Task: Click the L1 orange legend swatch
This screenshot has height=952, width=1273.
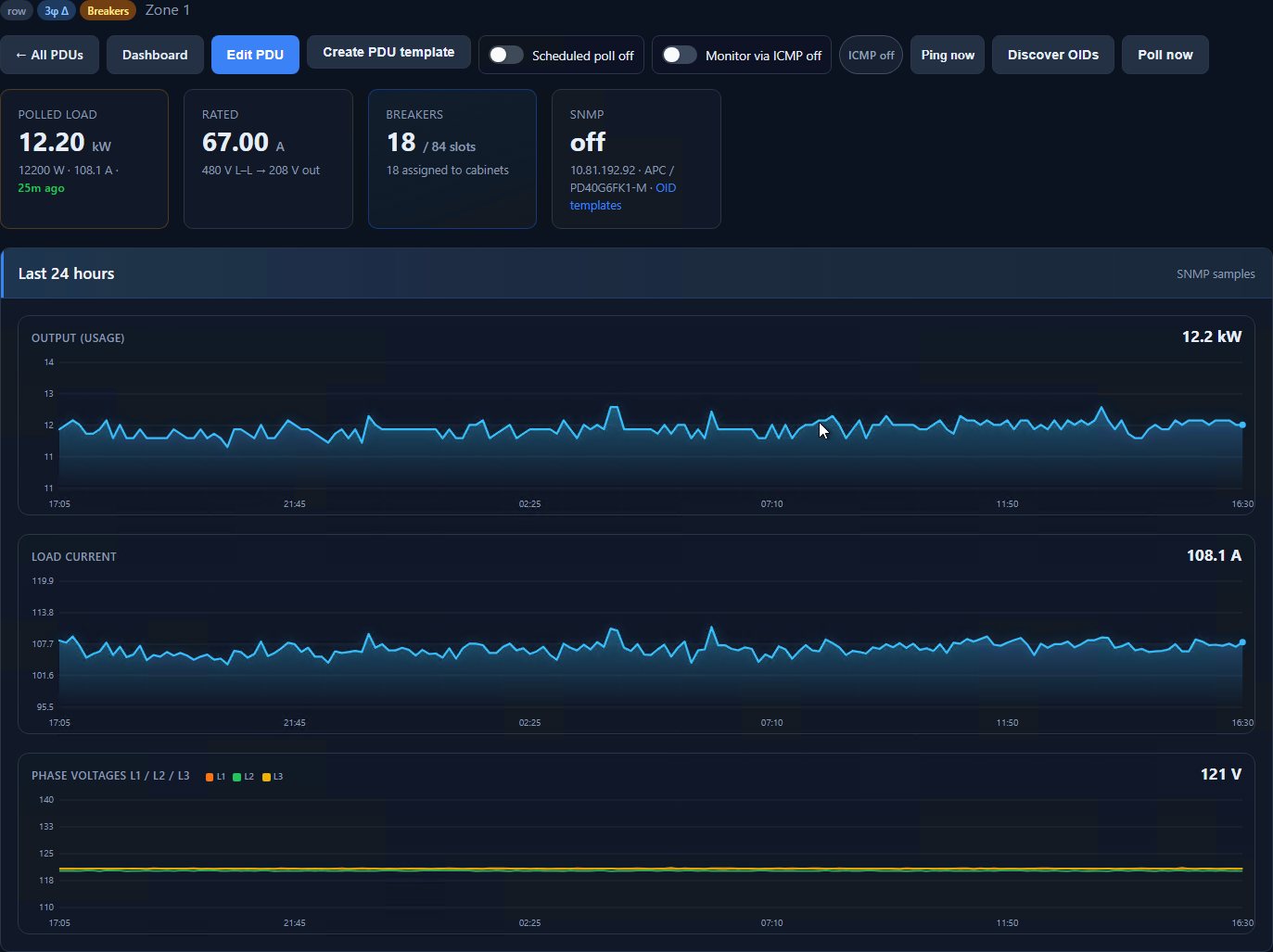Action: click(210, 777)
